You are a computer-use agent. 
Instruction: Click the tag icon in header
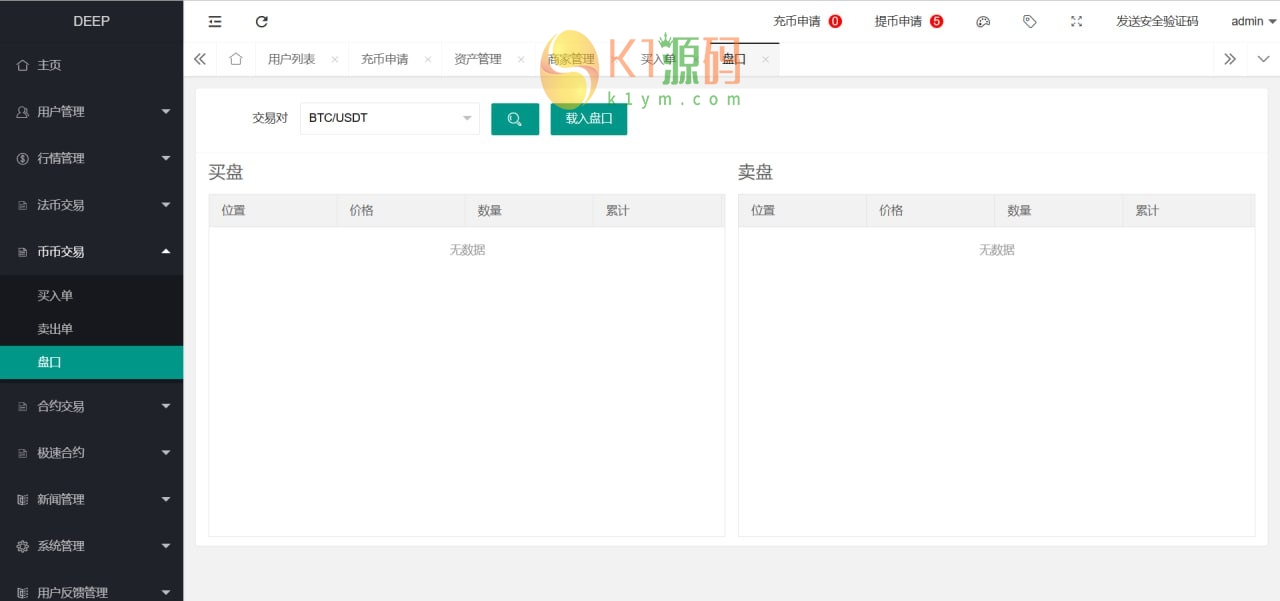click(1030, 21)
